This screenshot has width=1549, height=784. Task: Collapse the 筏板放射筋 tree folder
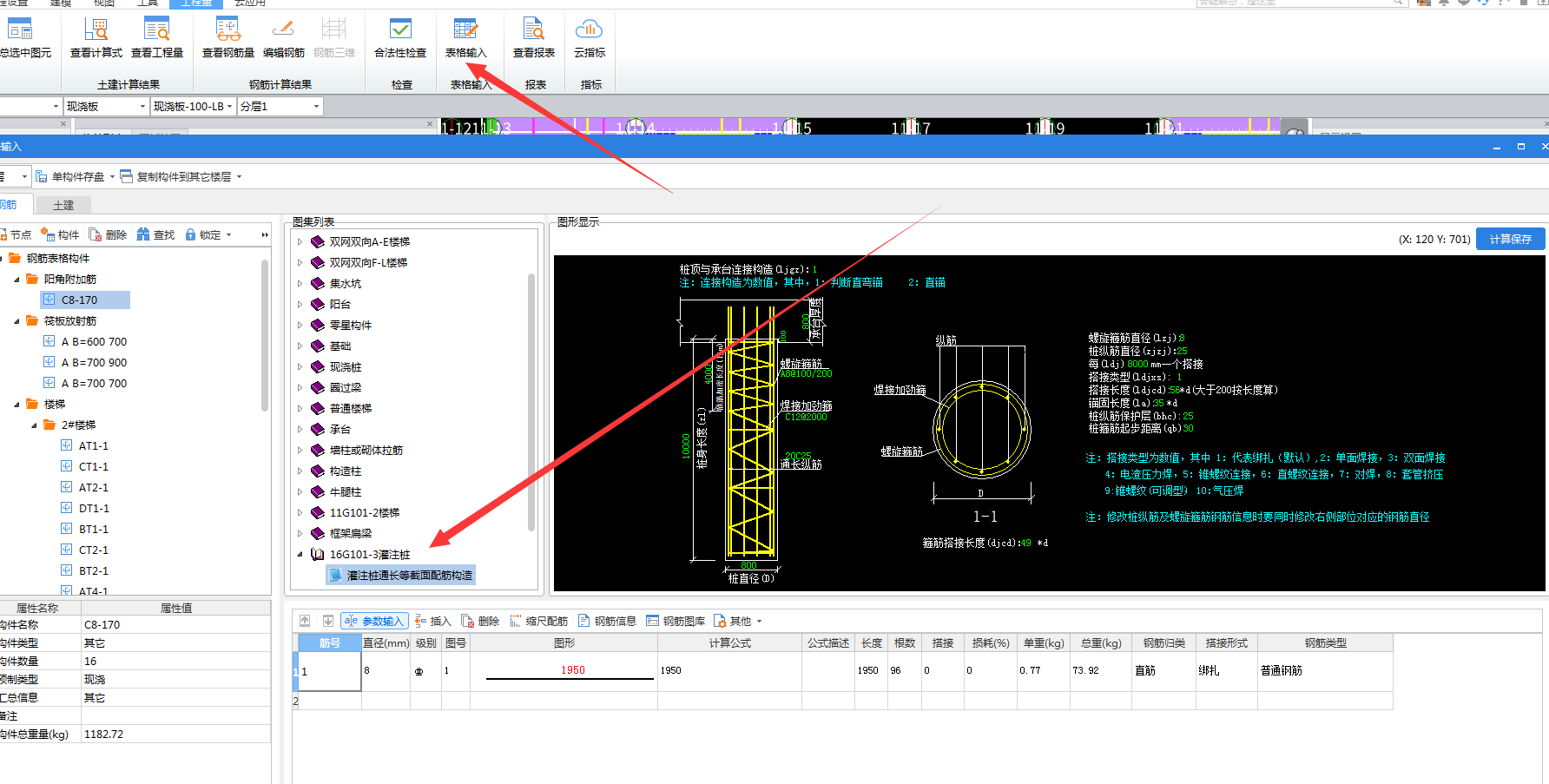16,321
